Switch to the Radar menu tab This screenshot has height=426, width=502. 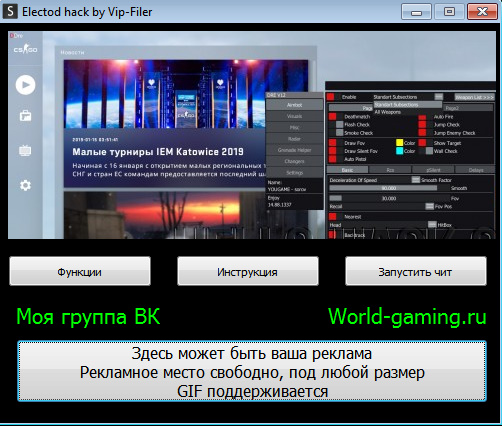click(295, 139)
